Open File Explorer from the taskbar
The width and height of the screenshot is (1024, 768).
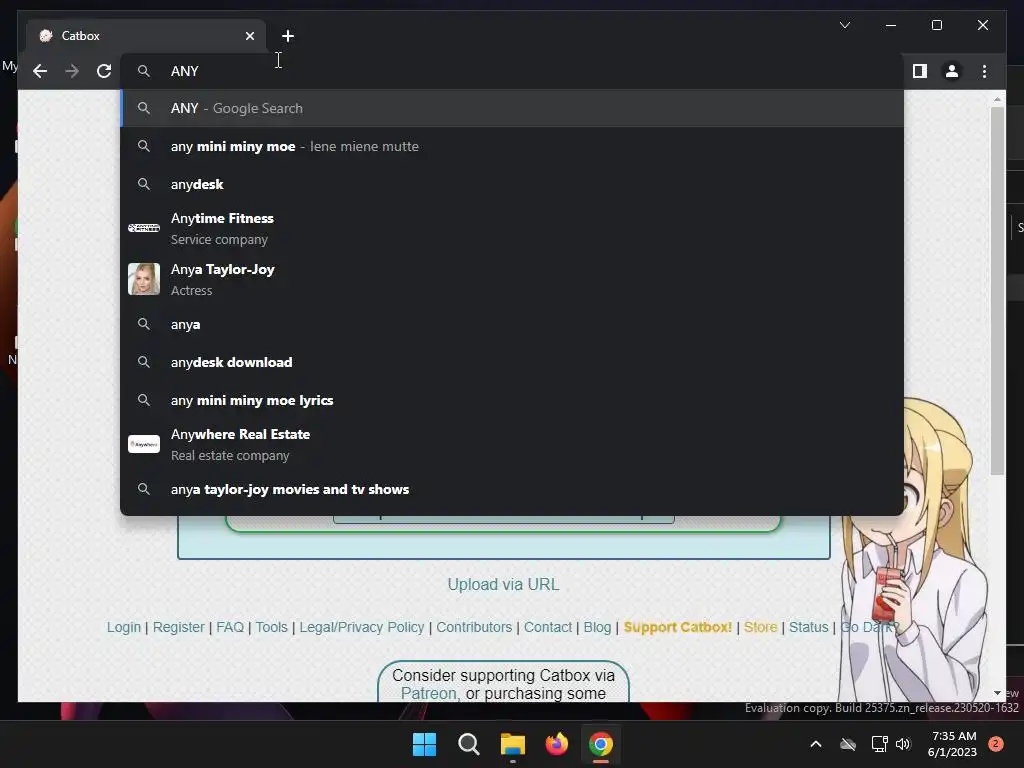[513, 744]
